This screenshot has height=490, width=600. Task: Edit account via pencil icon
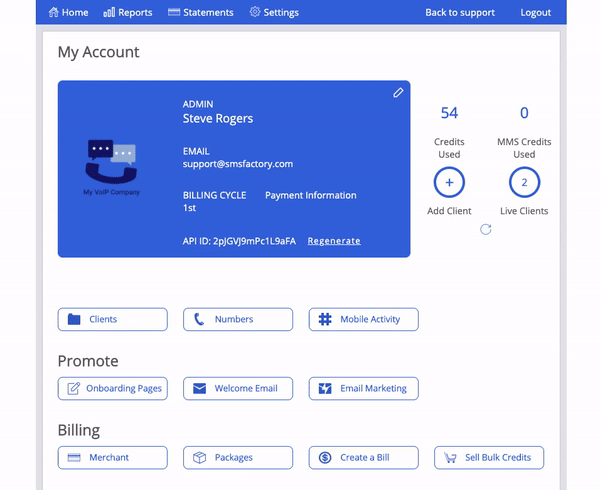(x=398, y=93)
